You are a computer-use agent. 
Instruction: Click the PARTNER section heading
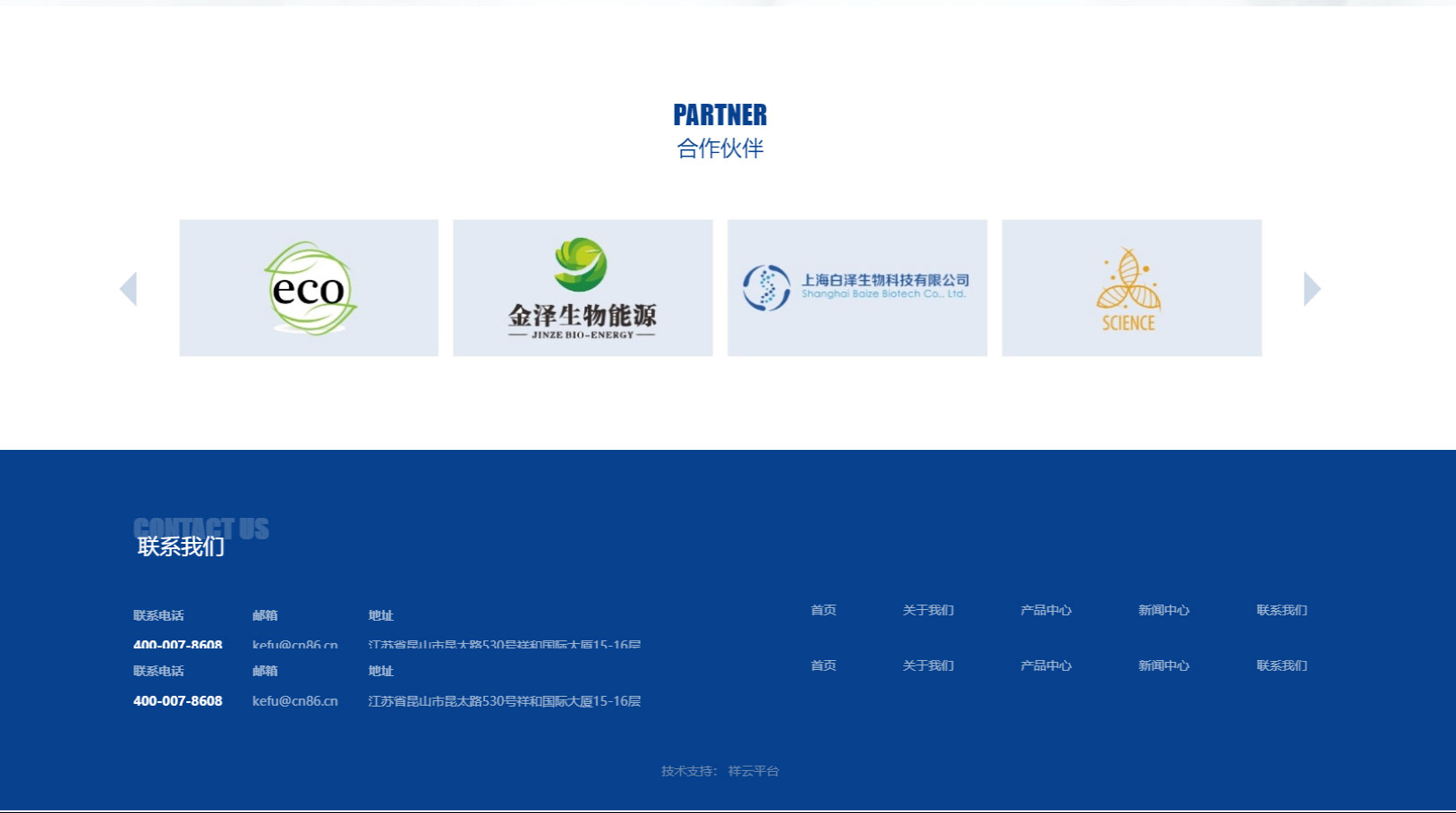720,114
